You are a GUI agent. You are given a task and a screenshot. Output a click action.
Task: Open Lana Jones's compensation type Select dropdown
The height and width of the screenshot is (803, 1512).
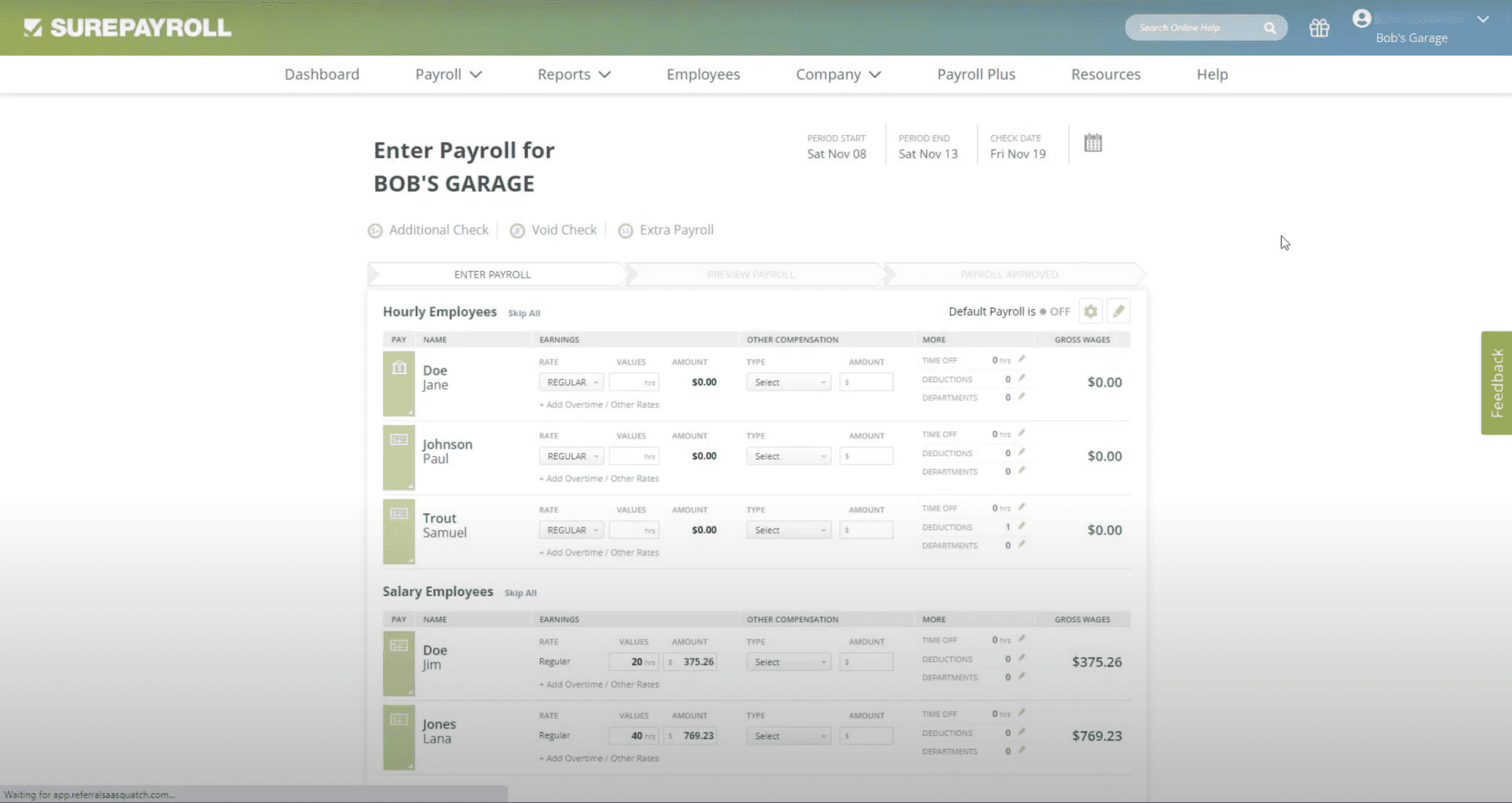click(788, 735)
